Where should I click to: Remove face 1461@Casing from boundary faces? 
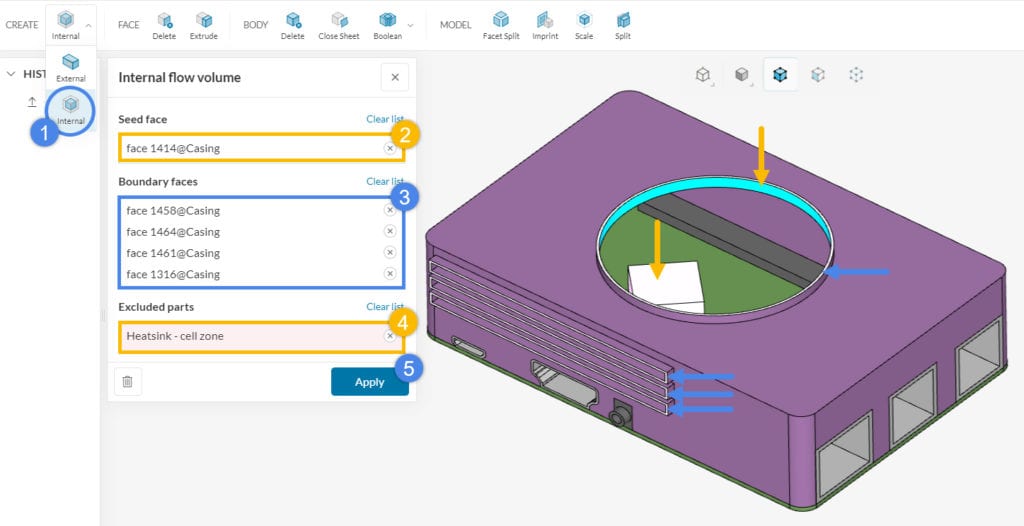(x=390, y=252)
